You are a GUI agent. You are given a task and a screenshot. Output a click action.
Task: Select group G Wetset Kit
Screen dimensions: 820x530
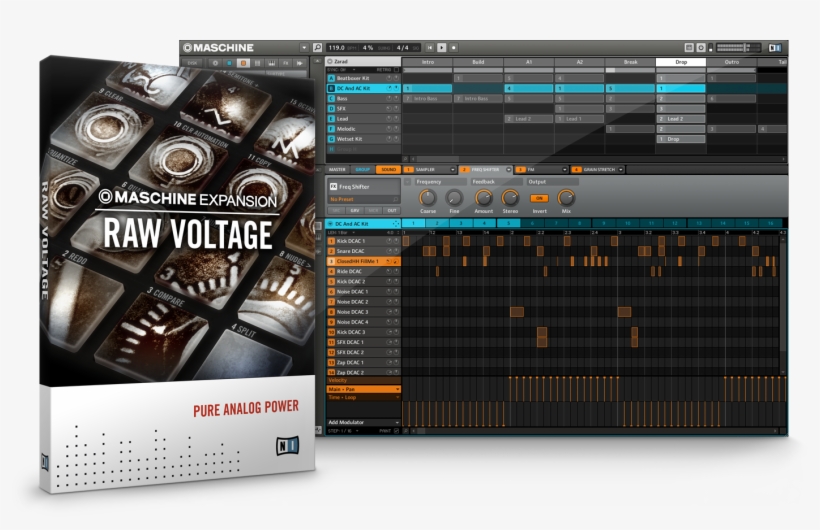(363, 139)
